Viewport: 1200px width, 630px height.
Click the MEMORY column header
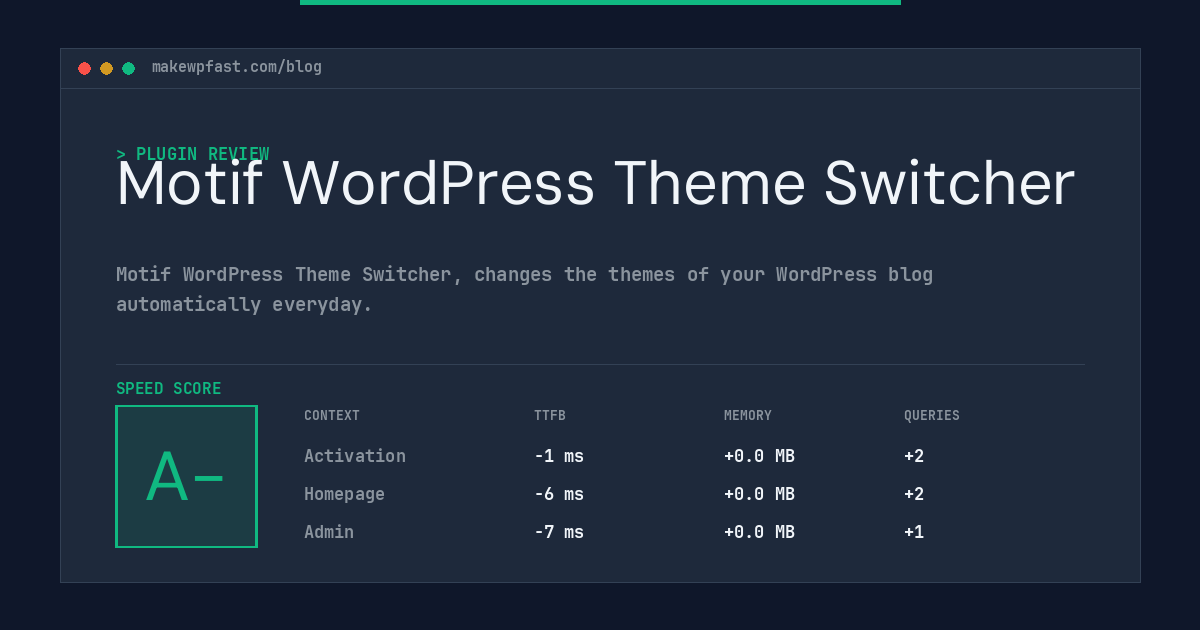click(x=748, y=415)
